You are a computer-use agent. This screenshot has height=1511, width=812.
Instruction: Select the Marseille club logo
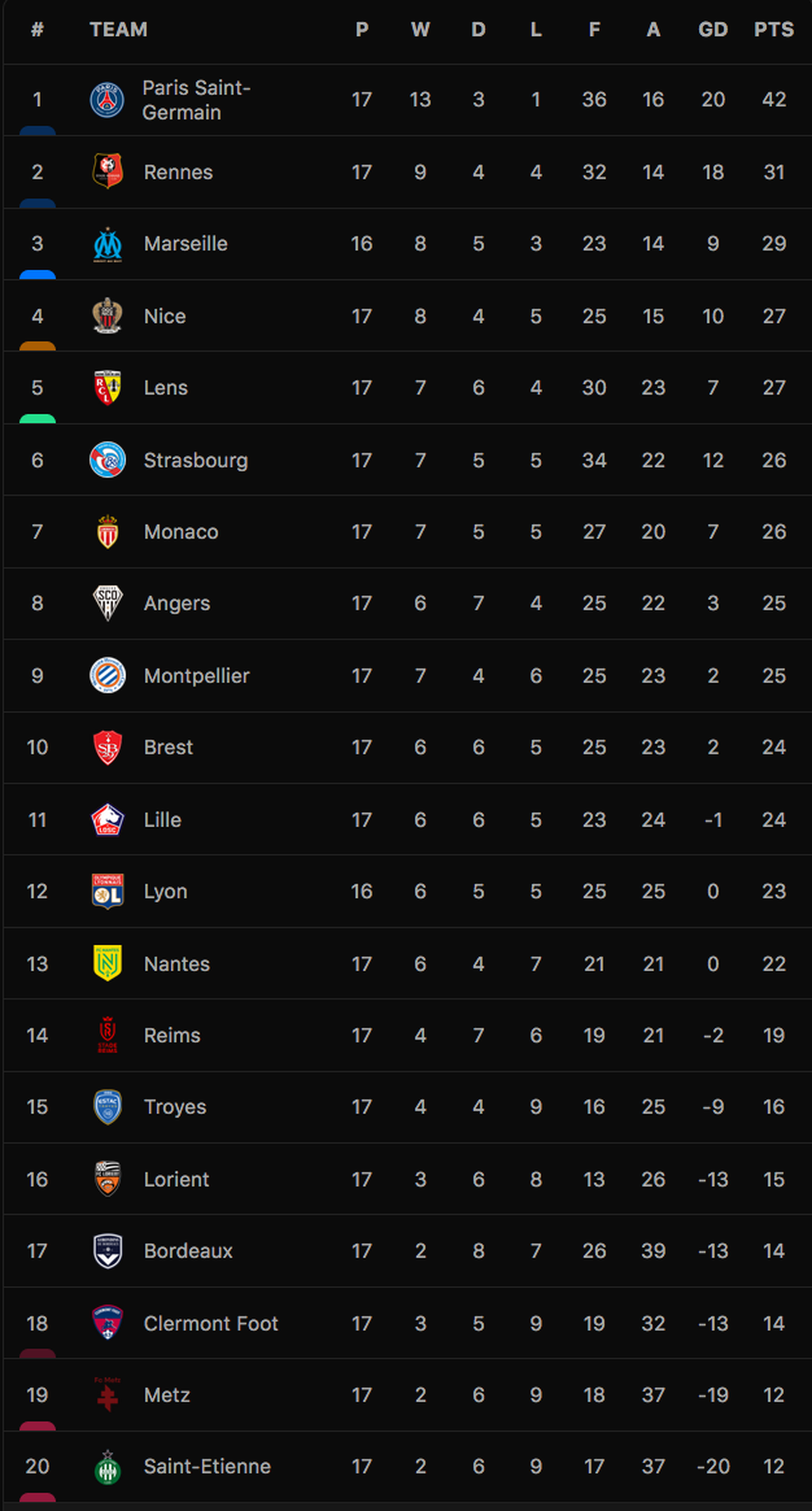click(108, 244)
